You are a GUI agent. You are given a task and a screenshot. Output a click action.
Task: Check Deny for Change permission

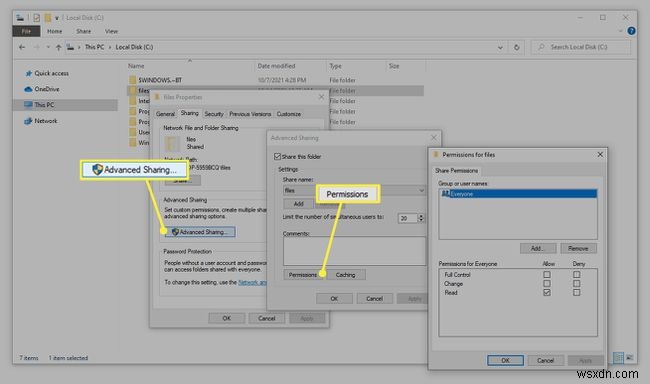(576, 284)
